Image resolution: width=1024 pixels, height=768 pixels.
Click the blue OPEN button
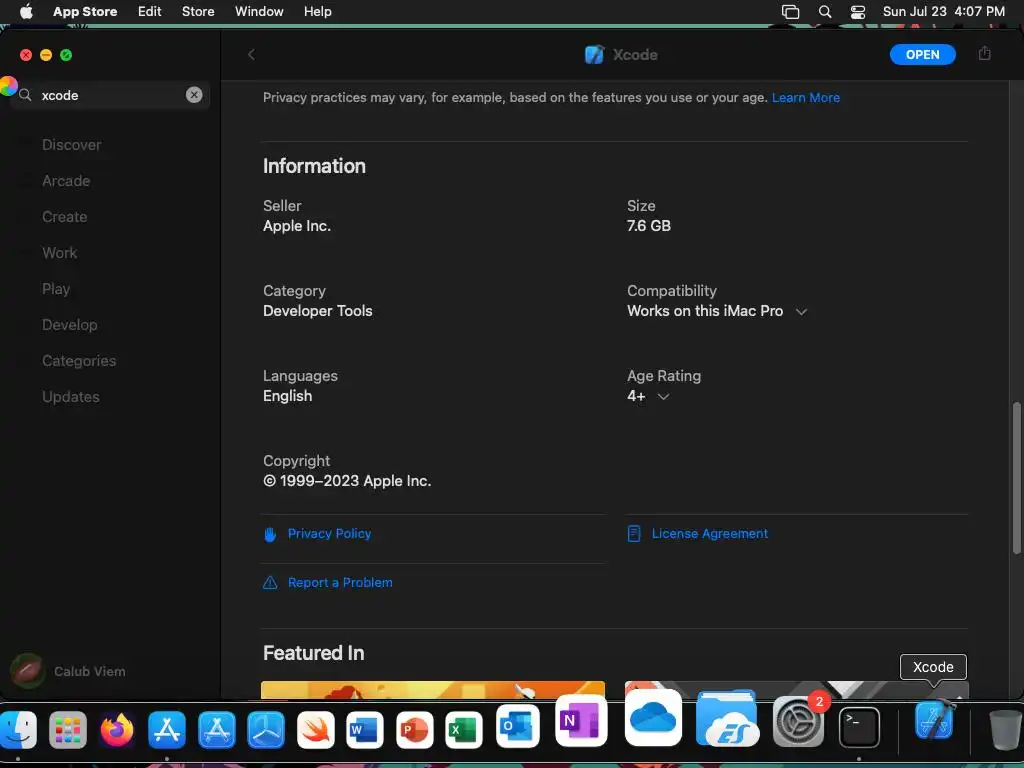coord(922,55)
